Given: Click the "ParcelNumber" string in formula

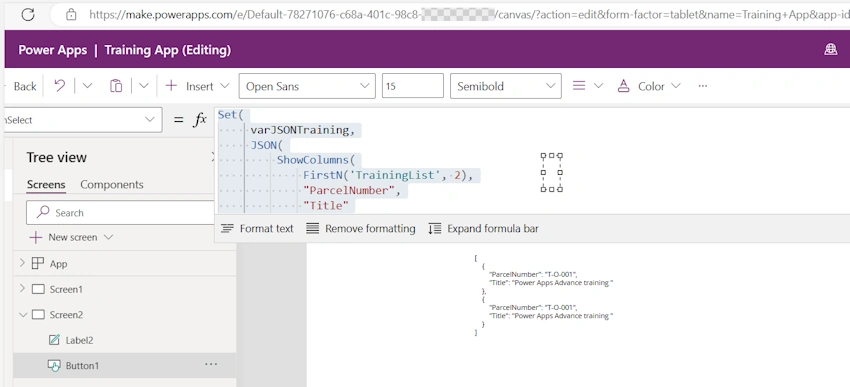Looking at the screenshot, I should tap(349, 191).
